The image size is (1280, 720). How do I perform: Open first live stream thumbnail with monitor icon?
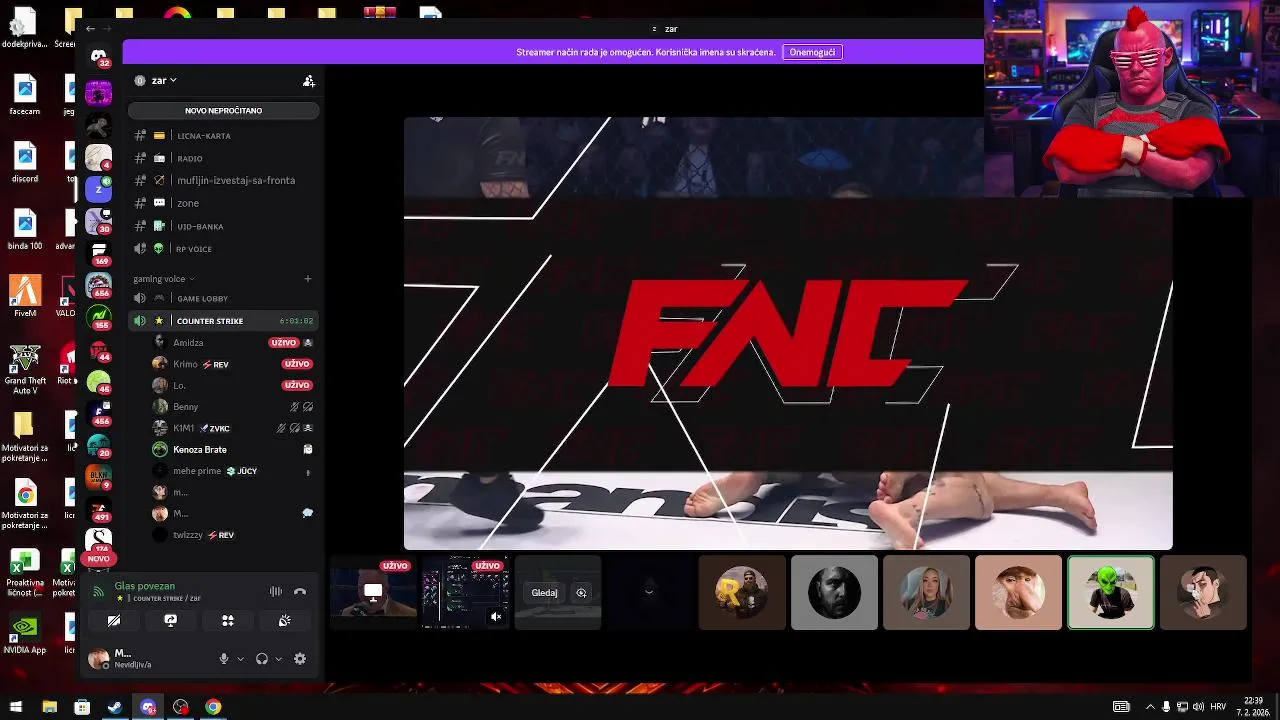(x=374, y=593)
